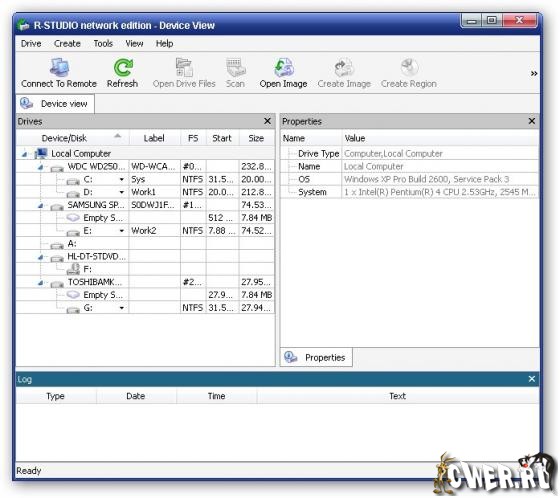Screen dimensions: 560x498
Task: Select the 'Work1' label cell
Action: [155, 192]
